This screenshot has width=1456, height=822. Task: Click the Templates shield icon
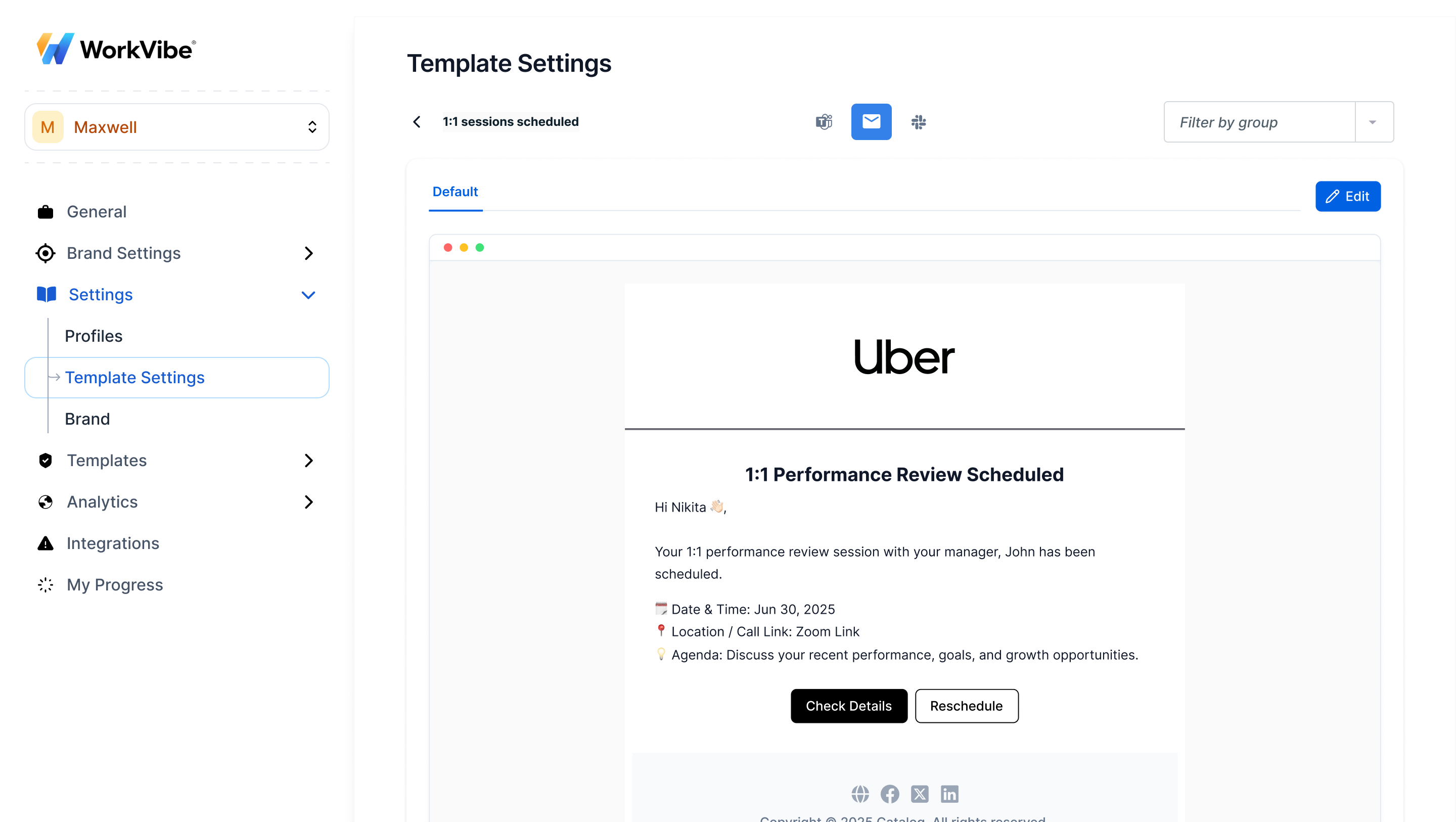click(x=45, y=460)
